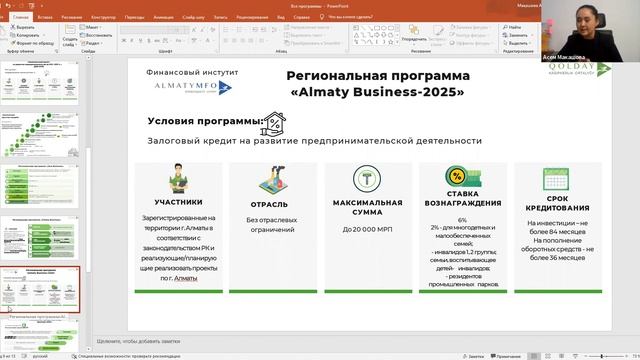Toggle Notes (Заметки) in status bar
The image size is (640, 360).
473,356
